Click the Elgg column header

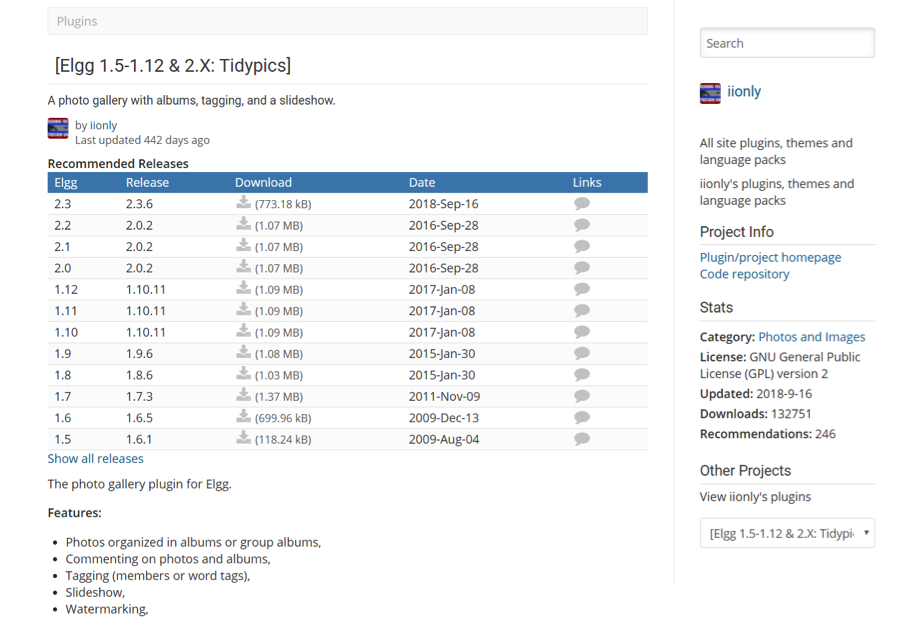[66, 183]
